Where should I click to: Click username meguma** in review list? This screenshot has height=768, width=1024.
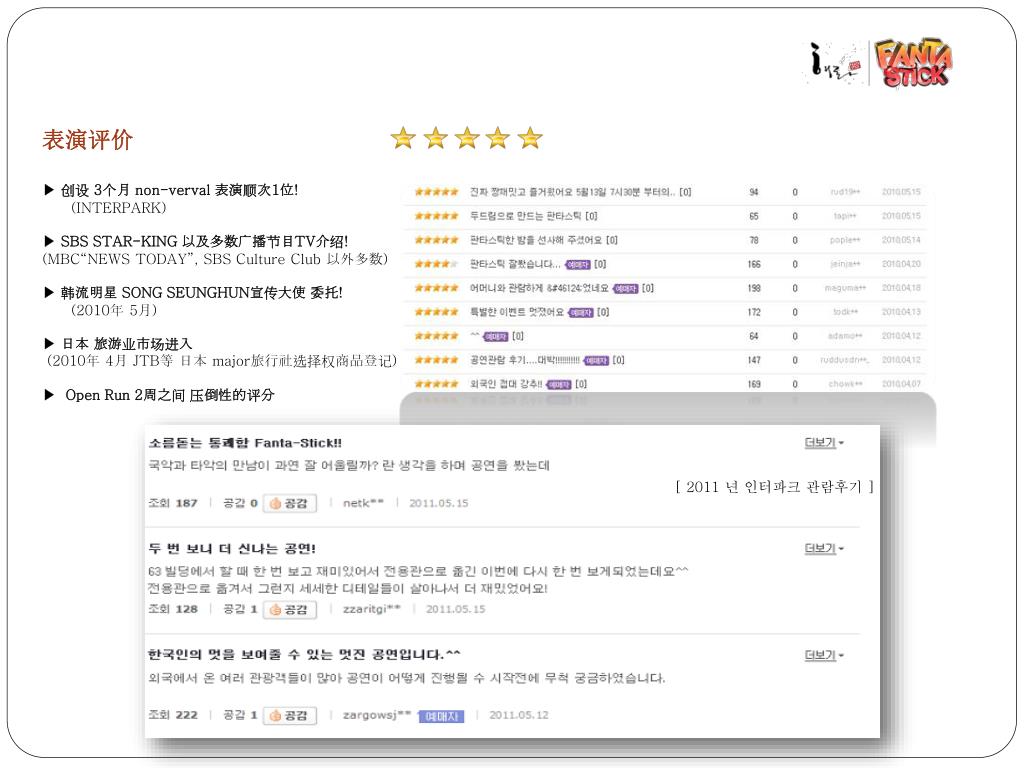click(845, 288)
